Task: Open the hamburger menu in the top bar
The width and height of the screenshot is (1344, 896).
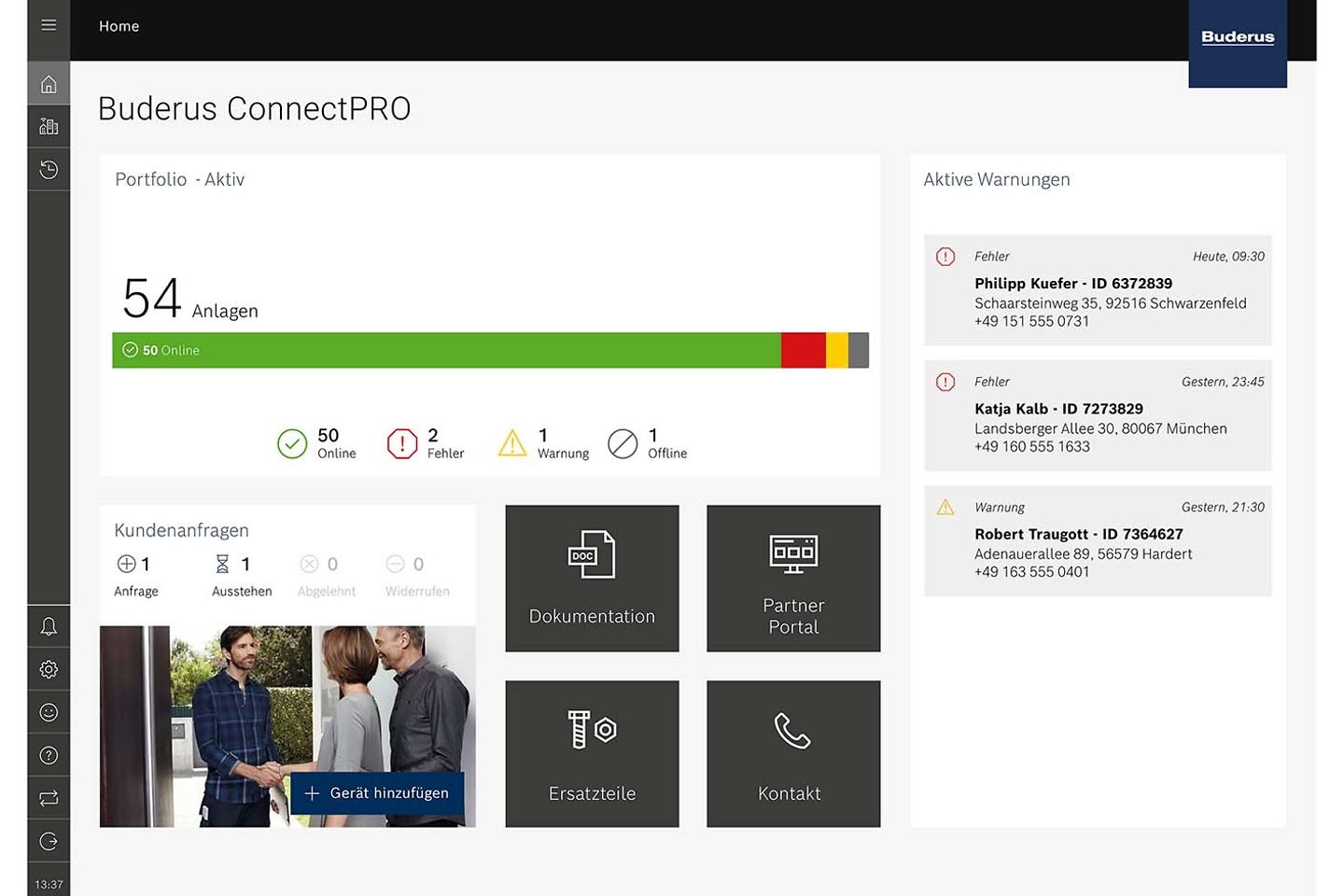Action: [x=49, y=25]
